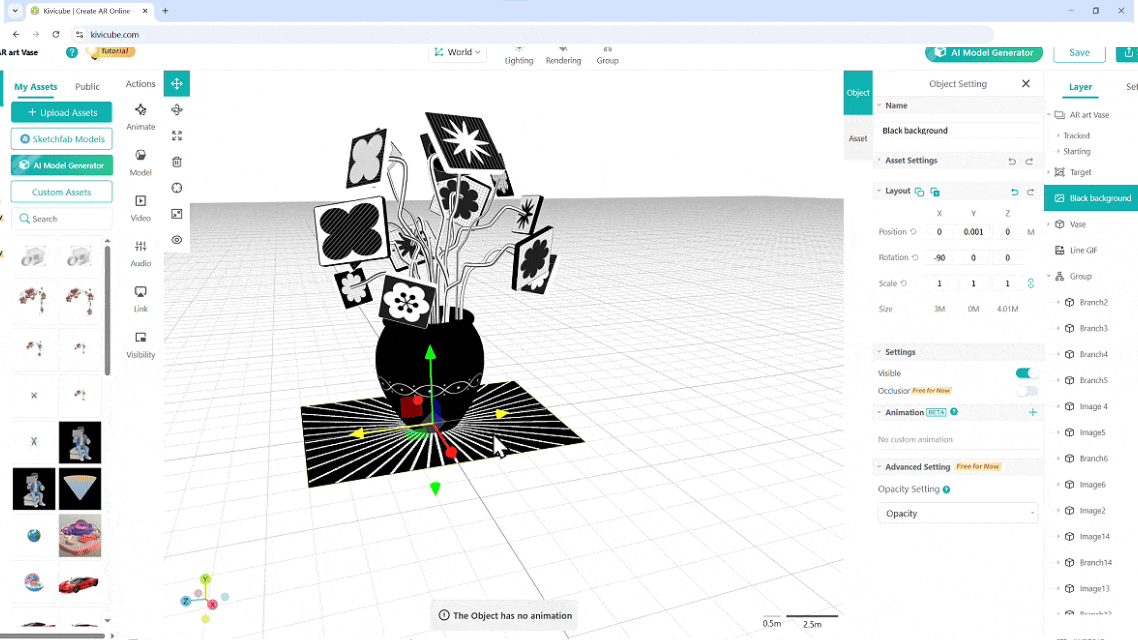Open the Animate action
Viewport: 1138px width, 640px height.
click(x=141, y=116)
